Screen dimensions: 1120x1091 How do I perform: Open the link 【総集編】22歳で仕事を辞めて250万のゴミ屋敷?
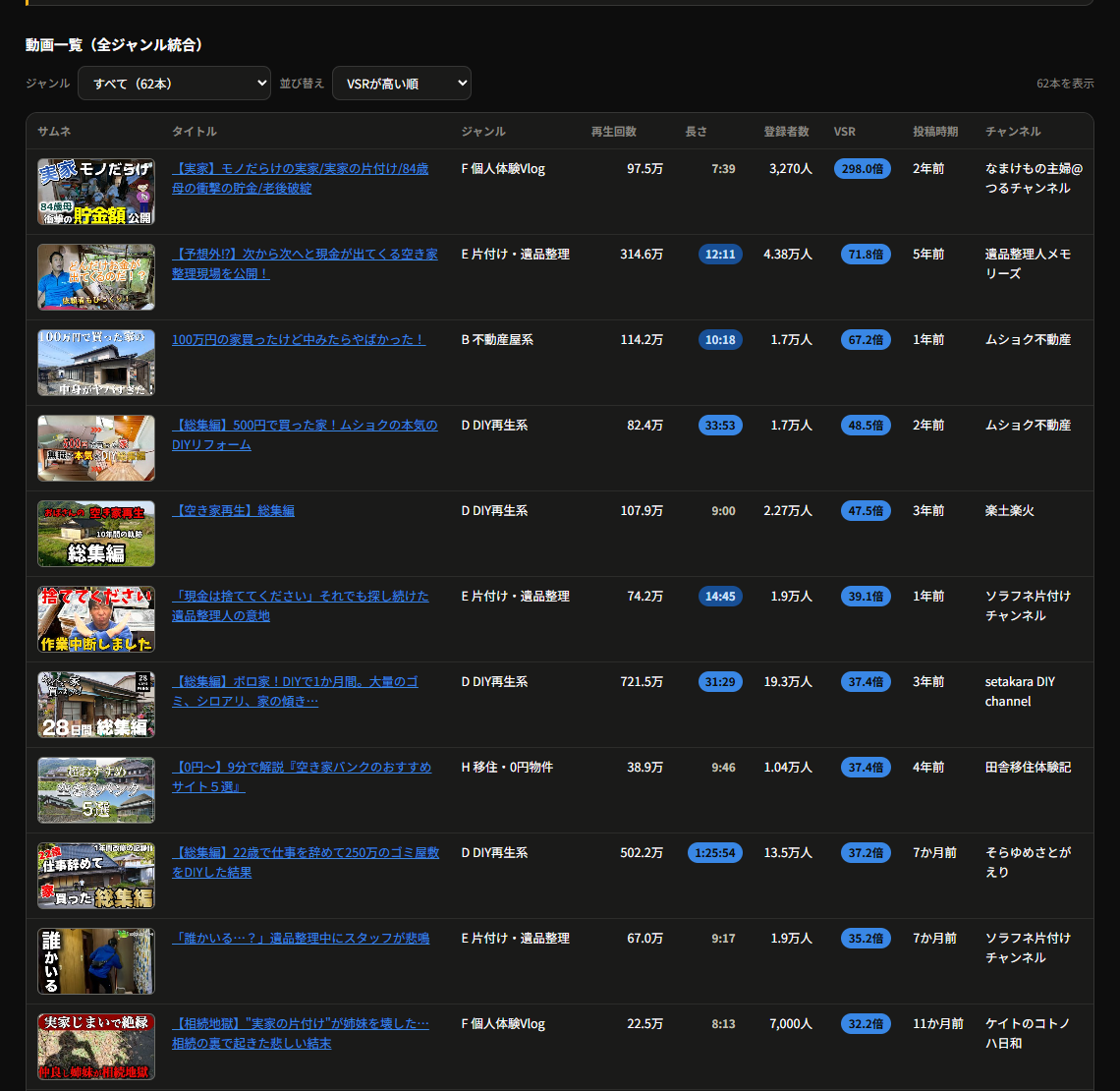click(x=305, y=862)
